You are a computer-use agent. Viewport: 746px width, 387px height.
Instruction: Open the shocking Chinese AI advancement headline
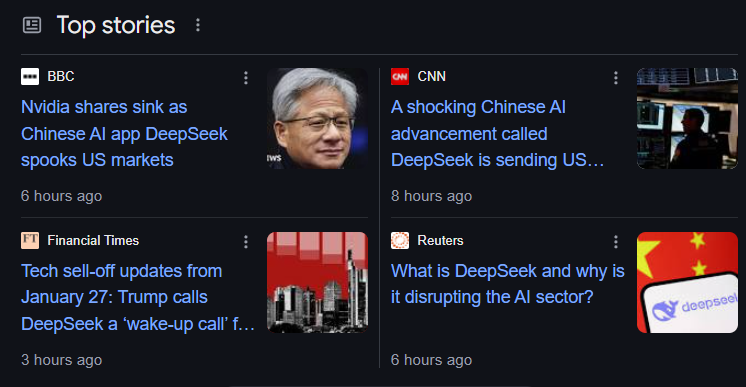(x=497, y=133)
